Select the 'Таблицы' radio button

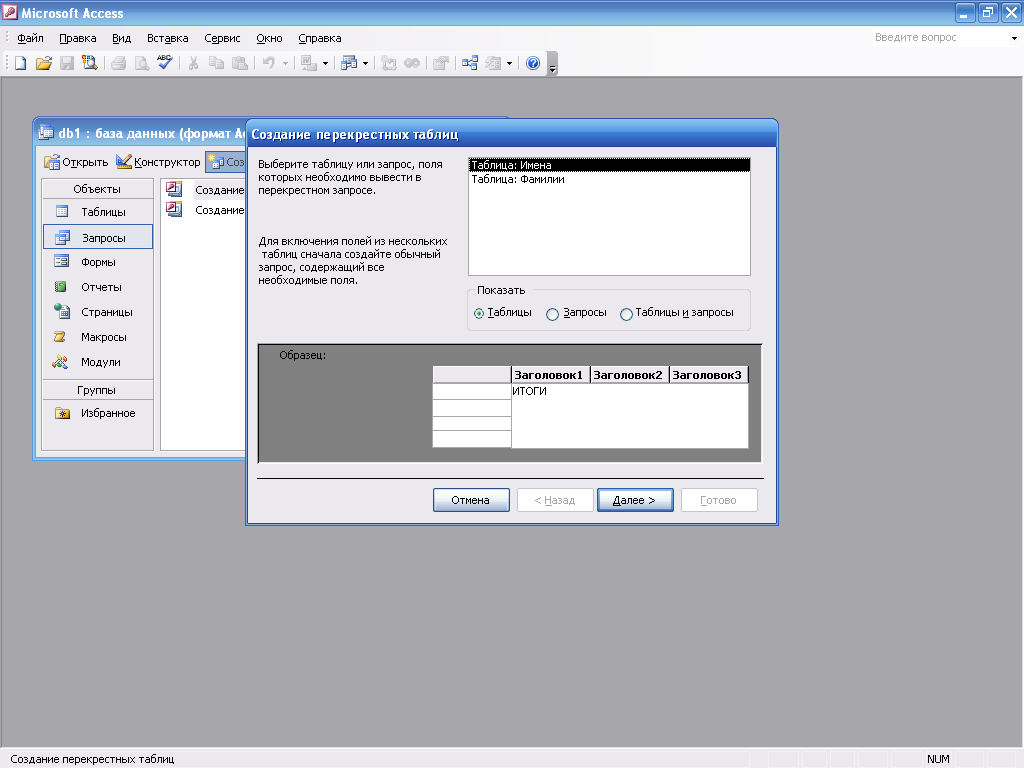coord(479,313)
